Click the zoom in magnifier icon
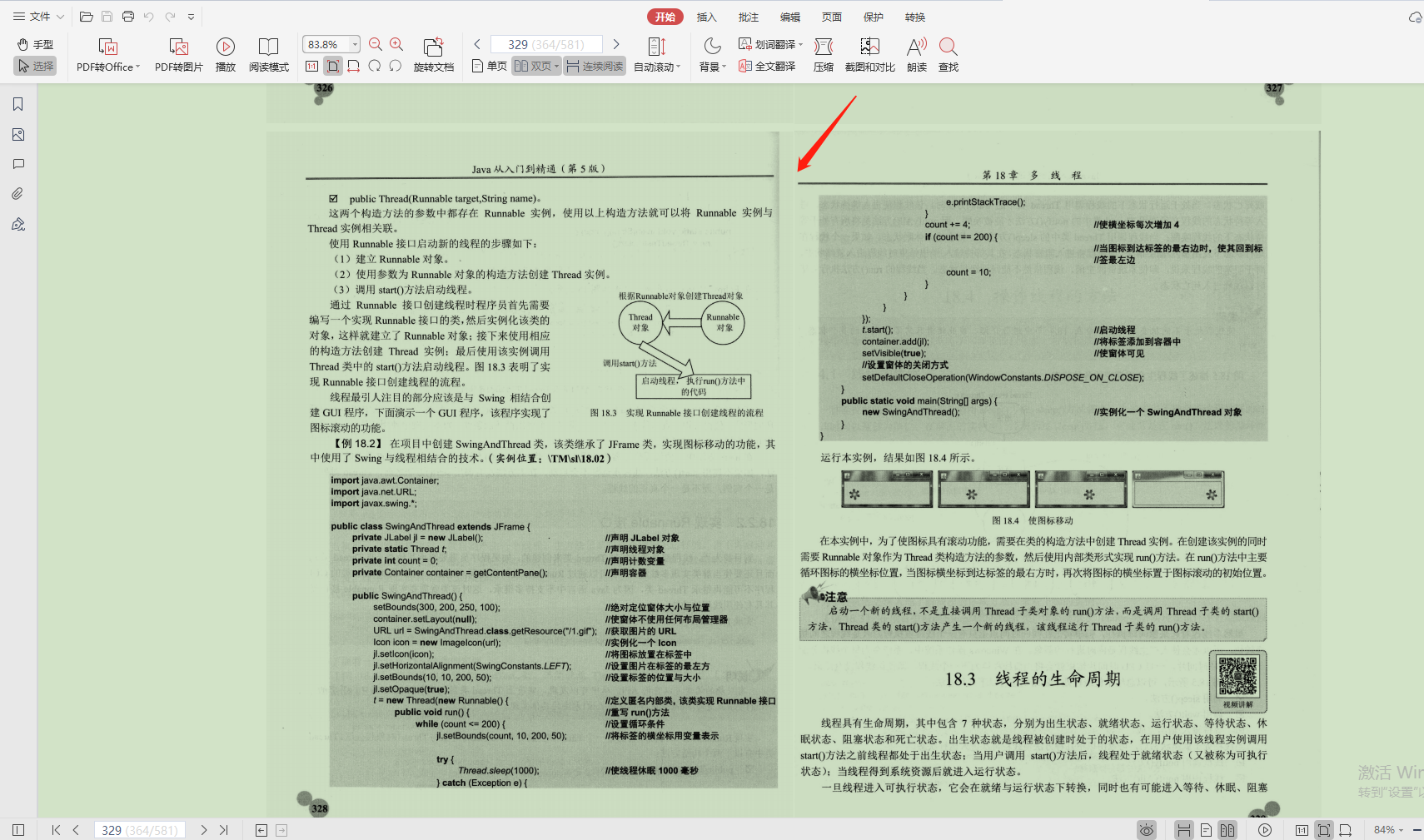 click(396, 44)
